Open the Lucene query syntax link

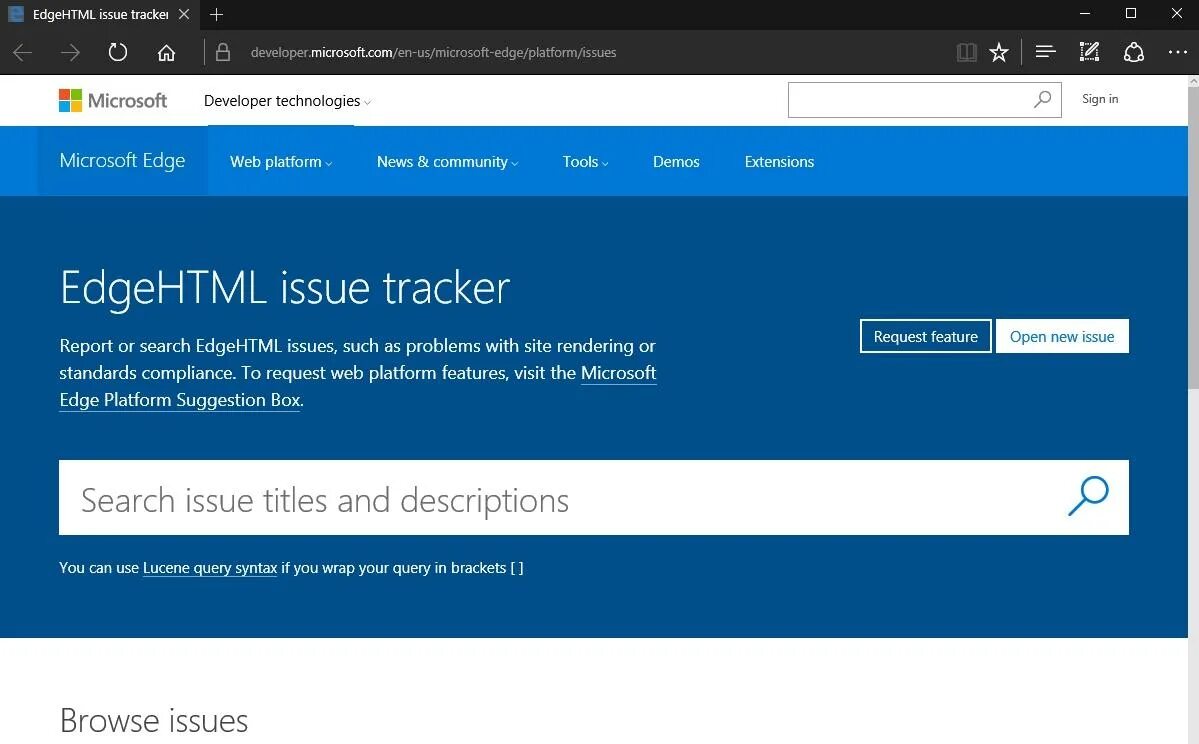(210, 568)
